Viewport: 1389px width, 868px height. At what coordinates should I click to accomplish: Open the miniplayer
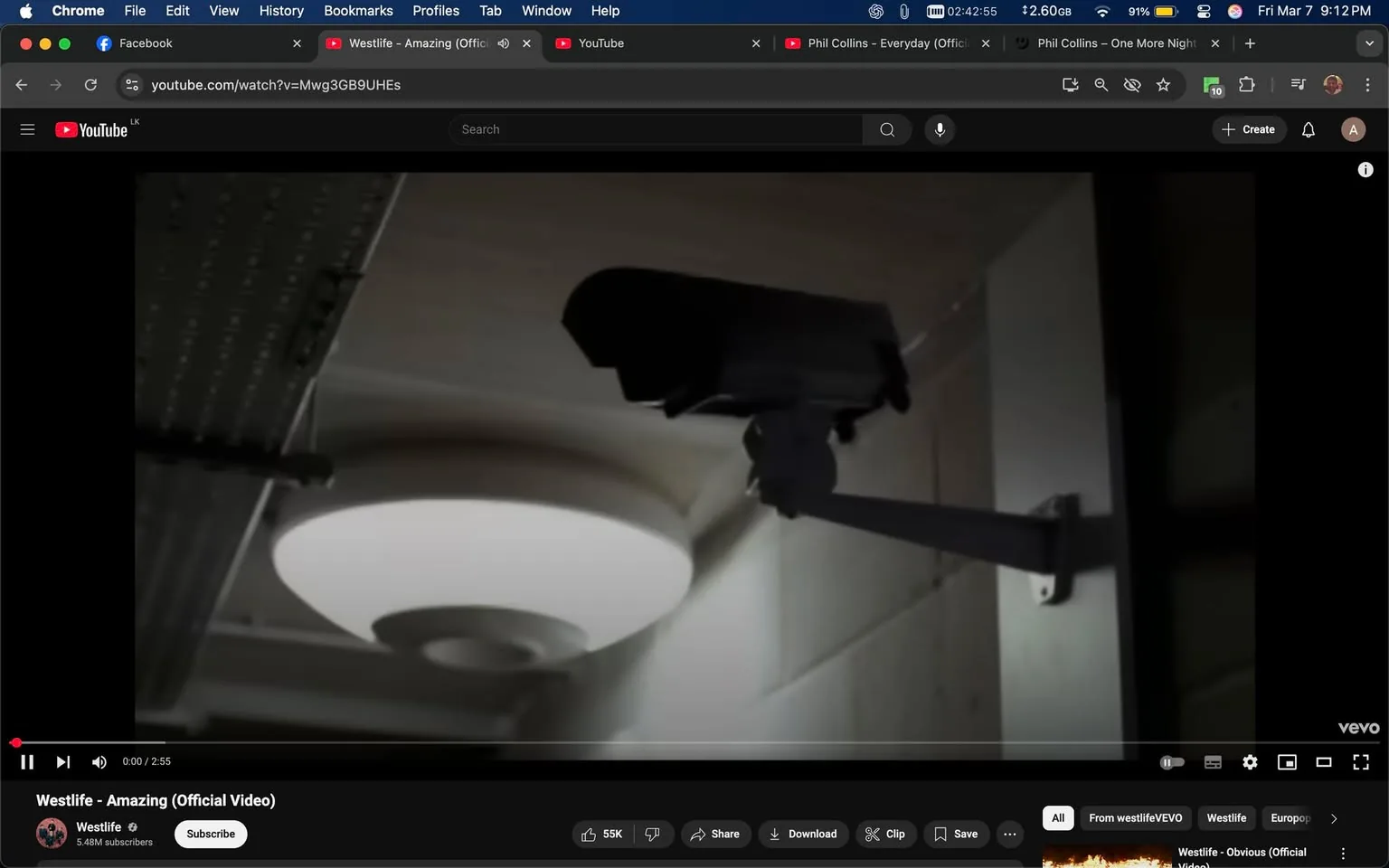pos(1287,761)
